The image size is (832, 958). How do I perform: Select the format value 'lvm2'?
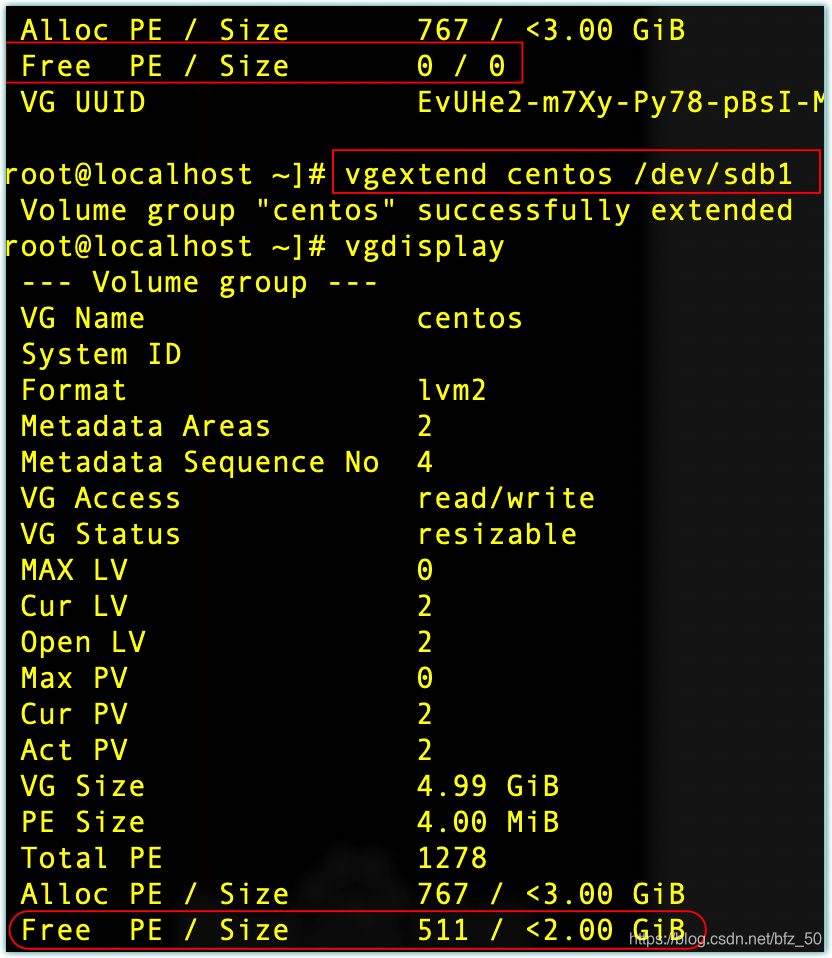tap(451, 391)
